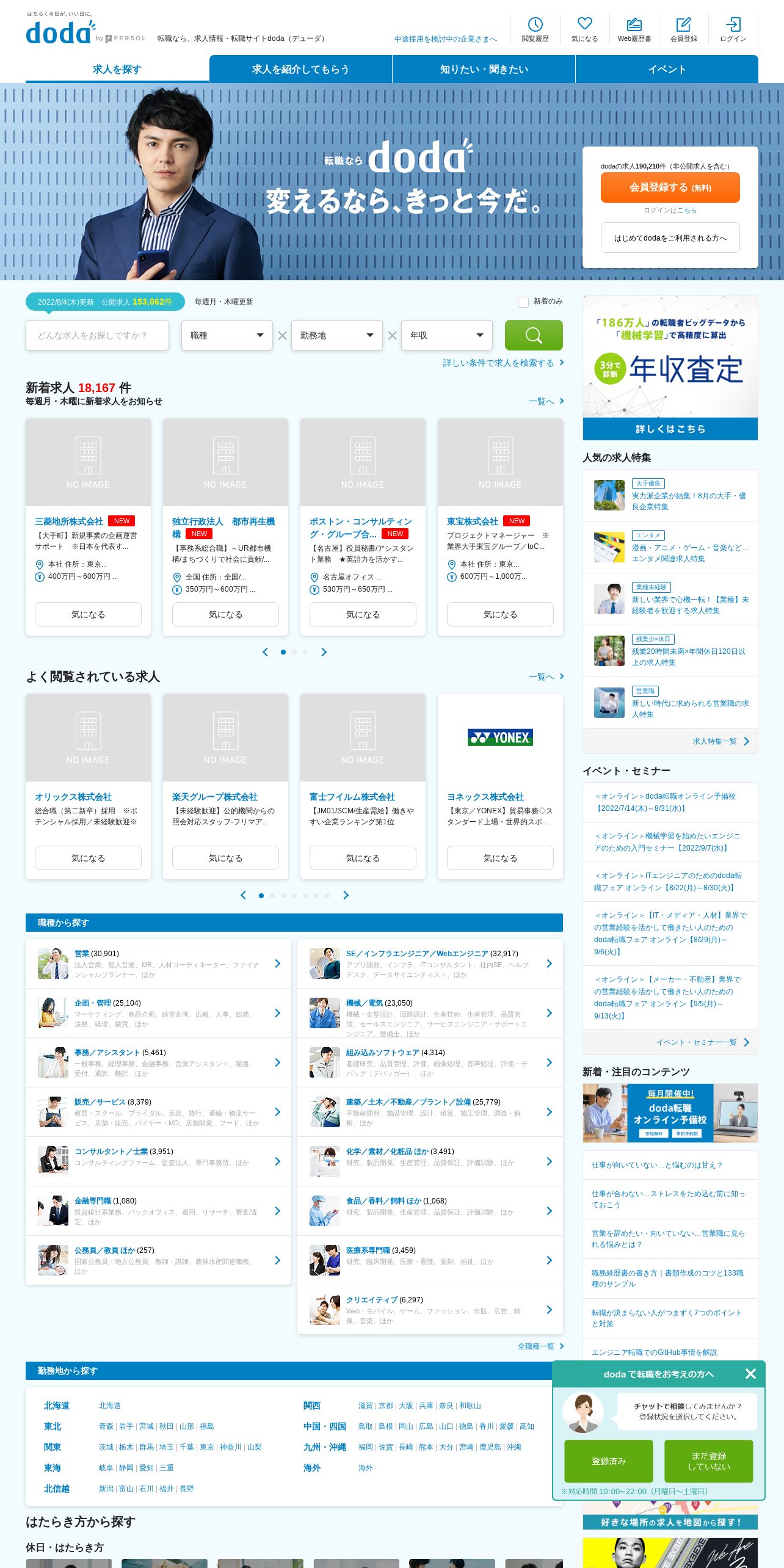Click はじめてdodaをご利用される方へ button
Screen dimensions: 784x1568
[x=670, y=238]
